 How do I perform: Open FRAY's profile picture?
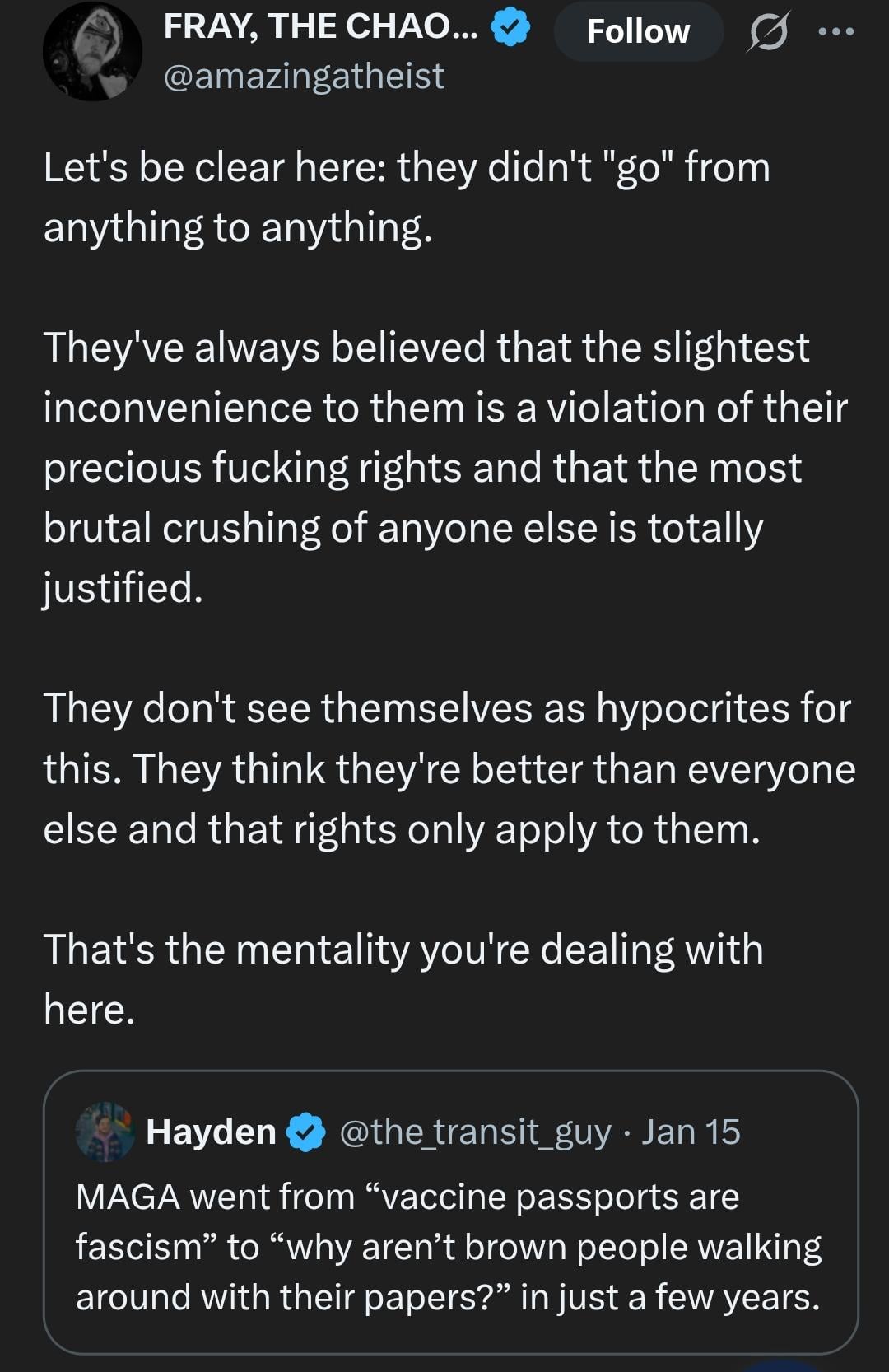(92, 51)
